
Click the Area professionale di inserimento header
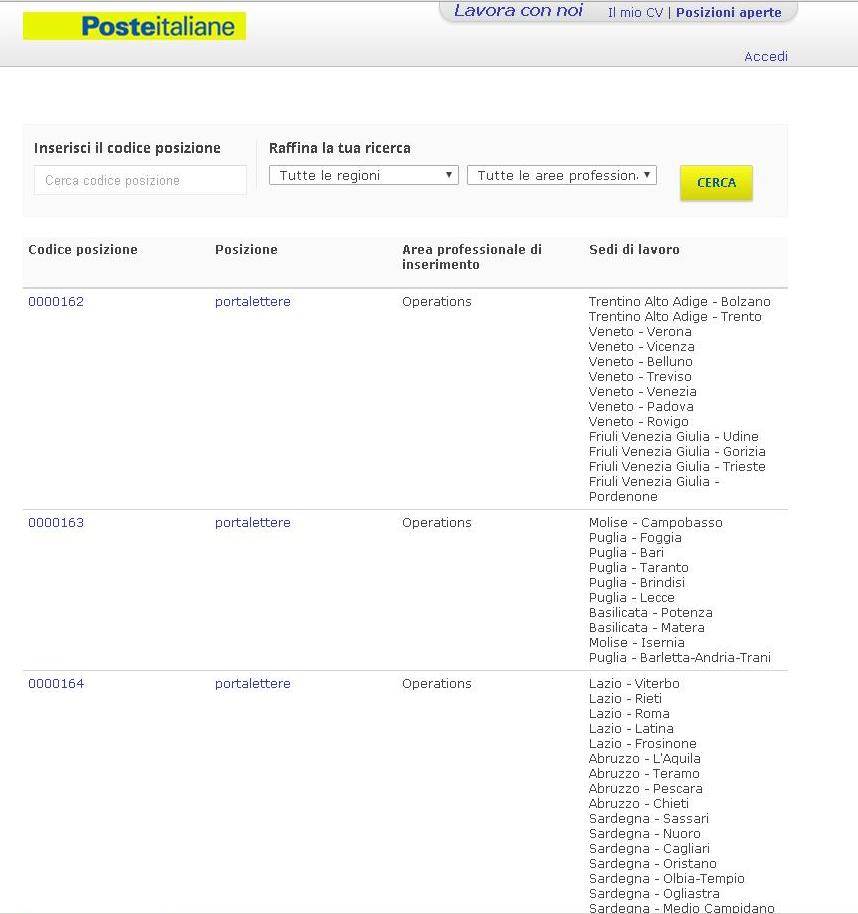pos(471,257)
